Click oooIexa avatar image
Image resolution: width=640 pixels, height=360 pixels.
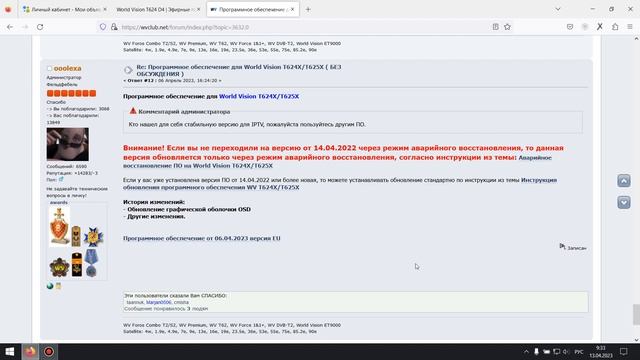point(67,144)
